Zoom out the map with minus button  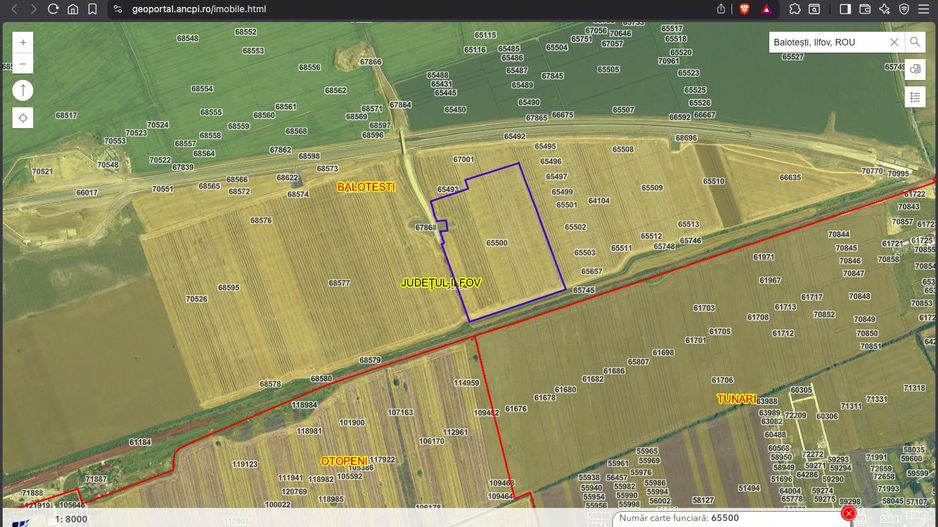[23, 63]
